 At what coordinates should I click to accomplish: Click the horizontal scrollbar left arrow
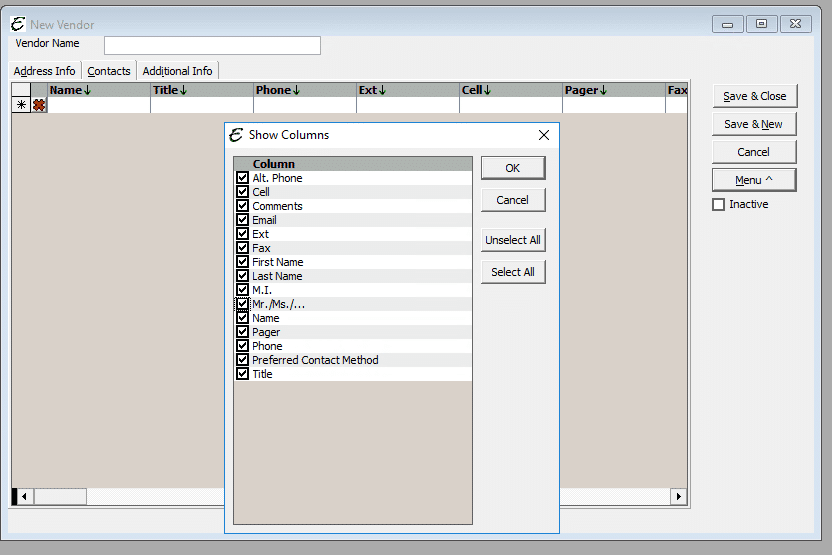point(24,497)
